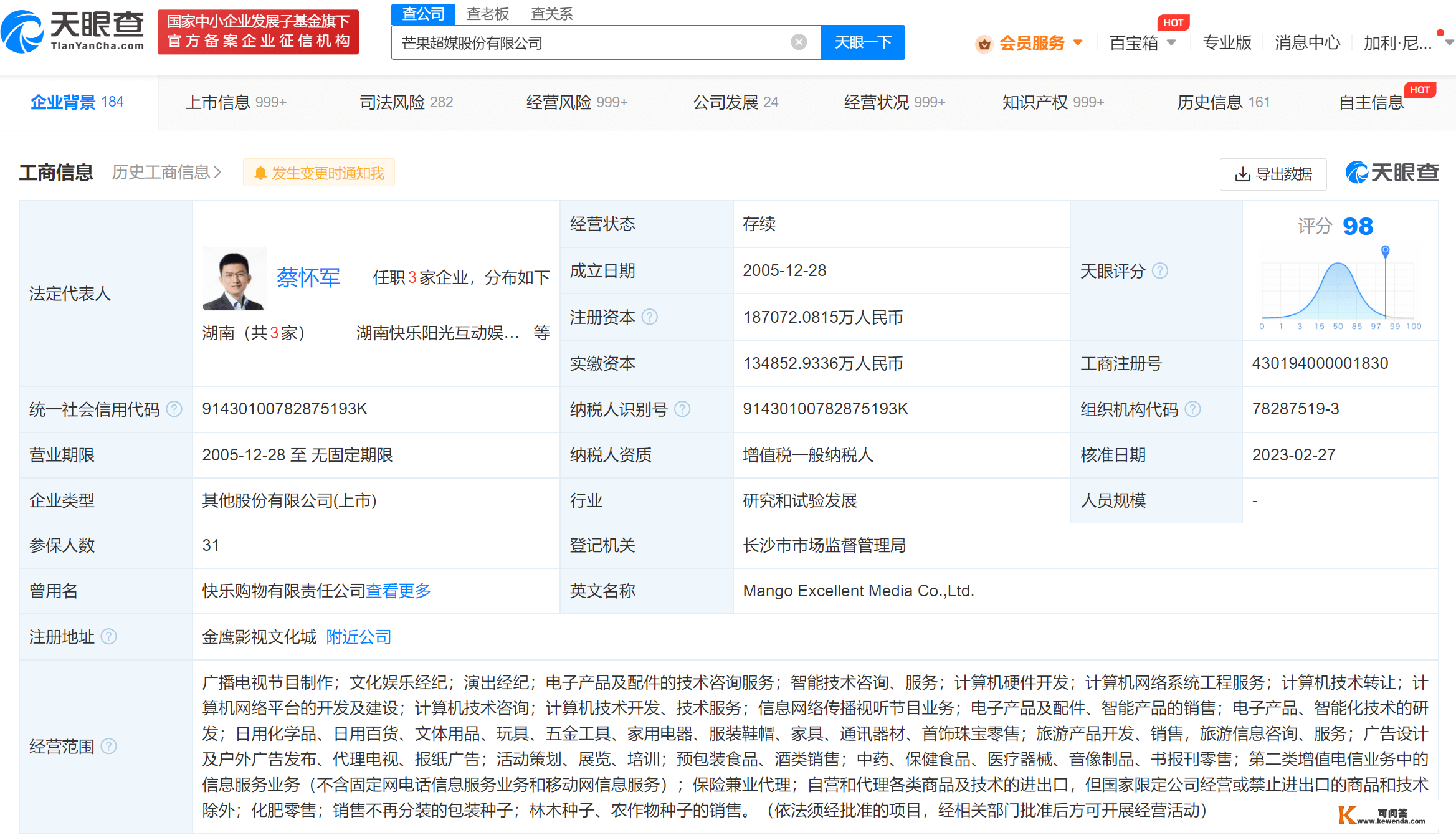Open help icon next to 注册地址
The height and width of the screenshot is (835, 1456).
[109, 637]
